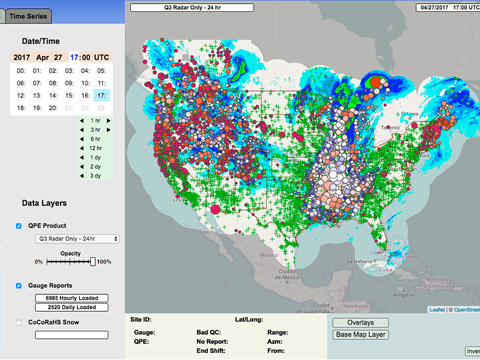Switch to the Time Series tab
This screenshot has height=360, width=480.
28,16
